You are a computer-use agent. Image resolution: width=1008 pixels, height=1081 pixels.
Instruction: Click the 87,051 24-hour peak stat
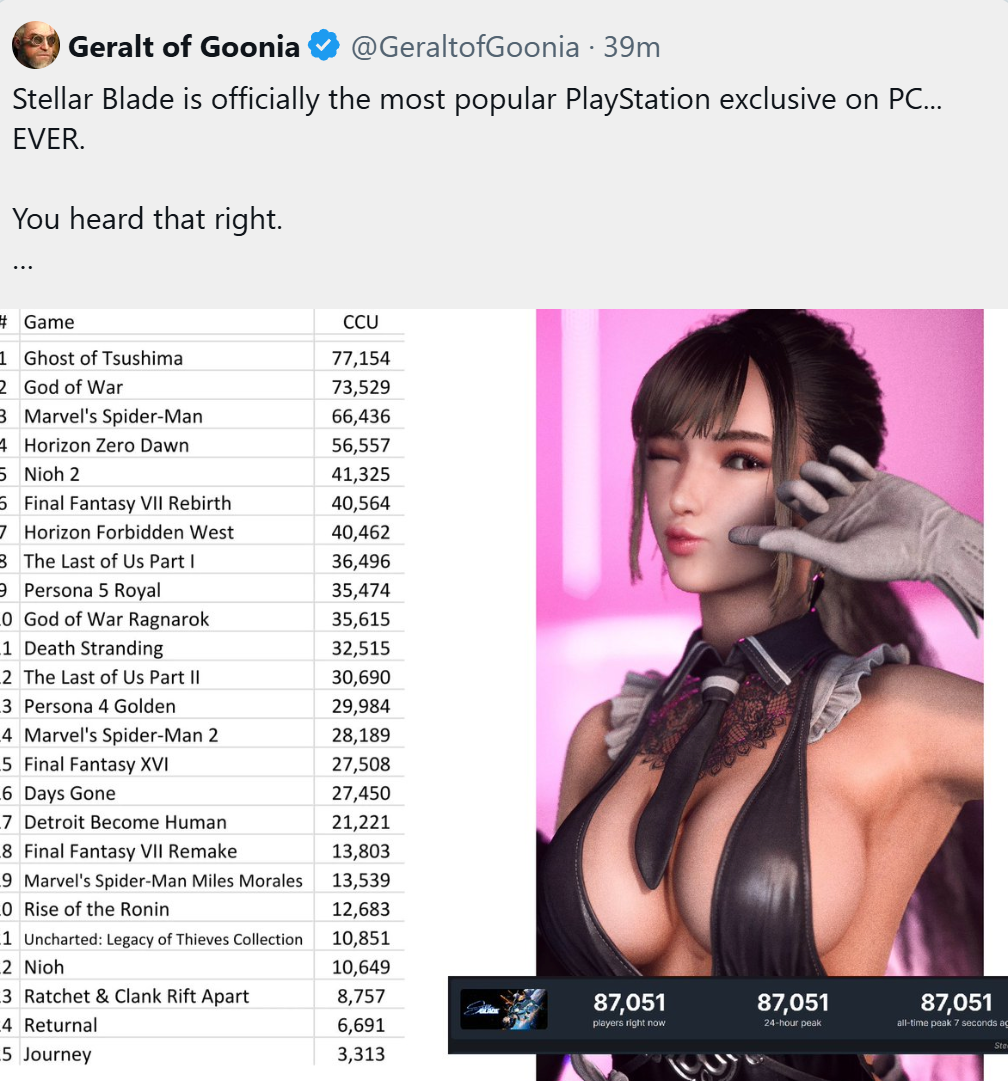tap(792, 1009)
